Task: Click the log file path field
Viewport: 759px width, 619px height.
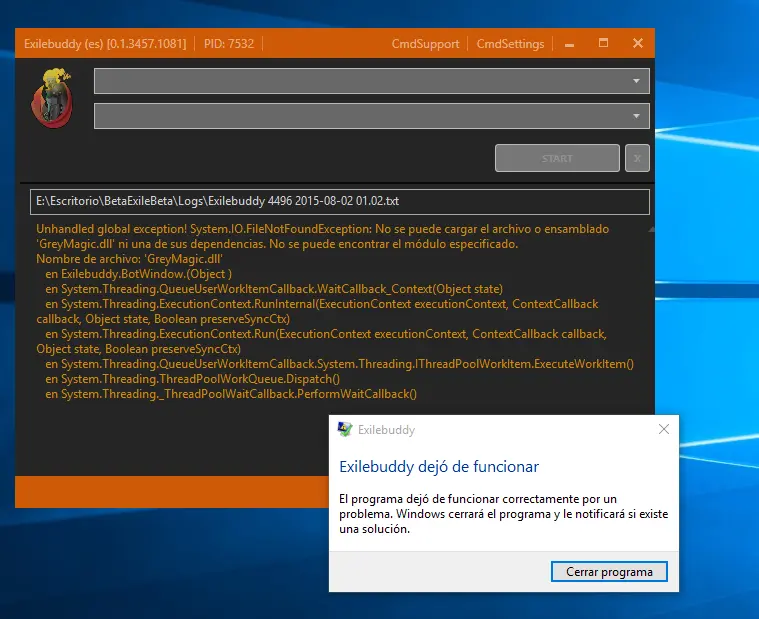Action: pos(339,201)
